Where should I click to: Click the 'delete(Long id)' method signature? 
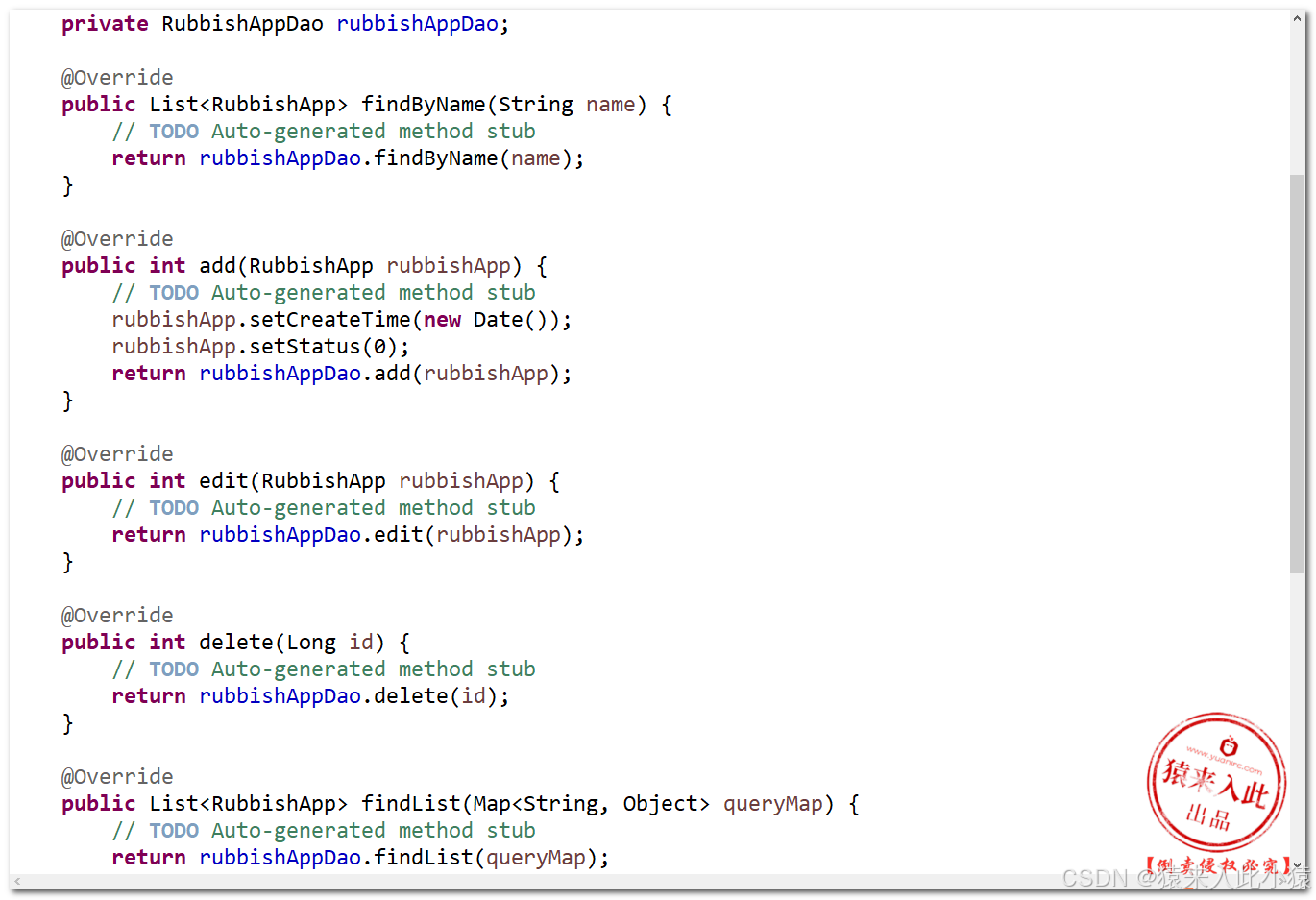292,643
